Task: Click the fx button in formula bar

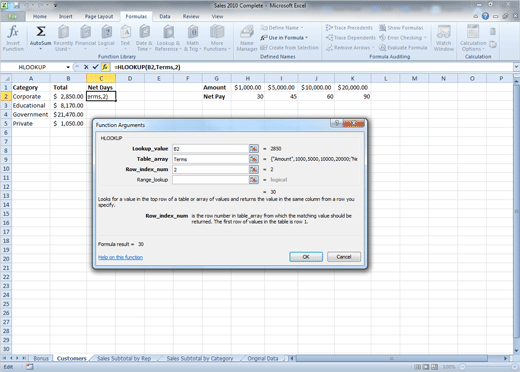Action: (x=105, y=67)
